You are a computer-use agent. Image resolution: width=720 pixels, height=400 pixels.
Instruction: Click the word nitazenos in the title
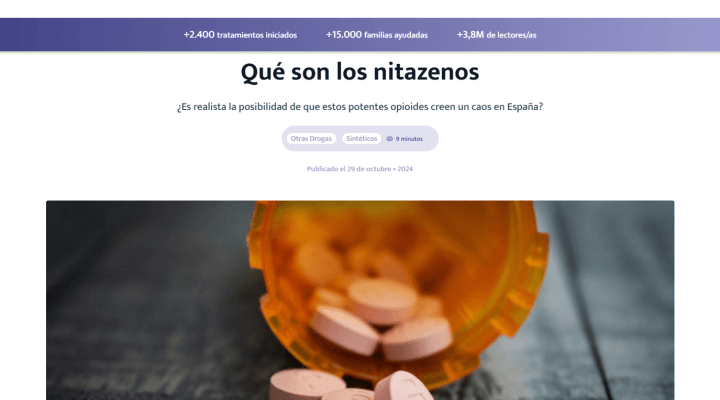click(426, 72)
